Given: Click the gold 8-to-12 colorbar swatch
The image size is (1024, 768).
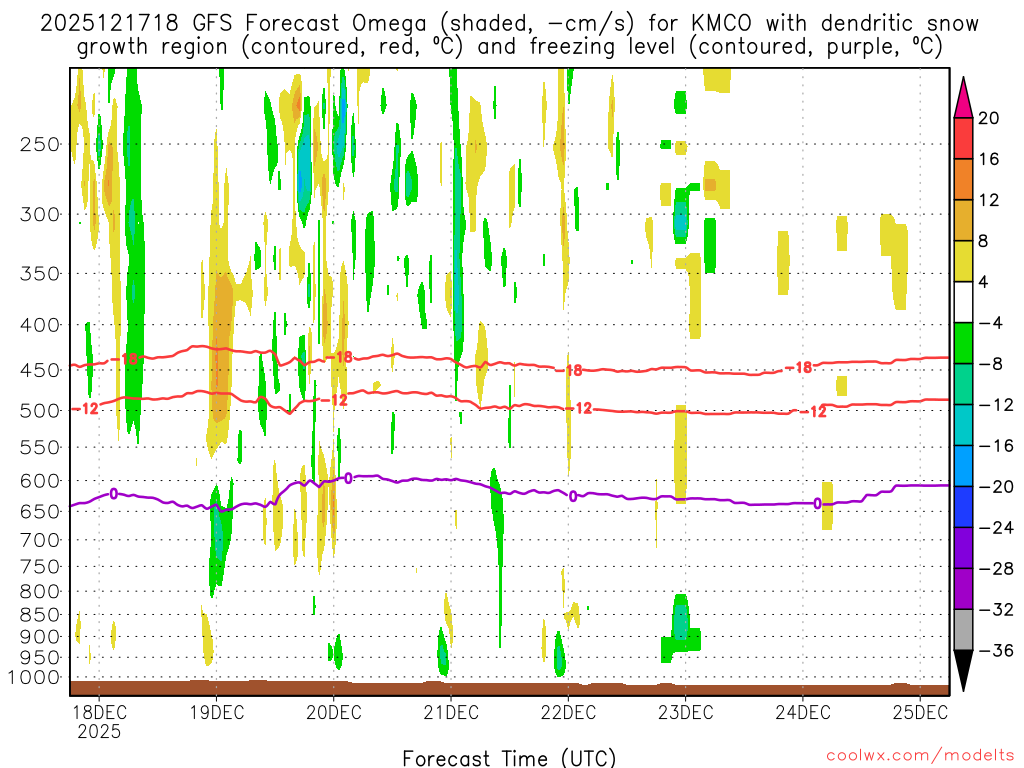Looking at the screenshot, I should (963, 221).
